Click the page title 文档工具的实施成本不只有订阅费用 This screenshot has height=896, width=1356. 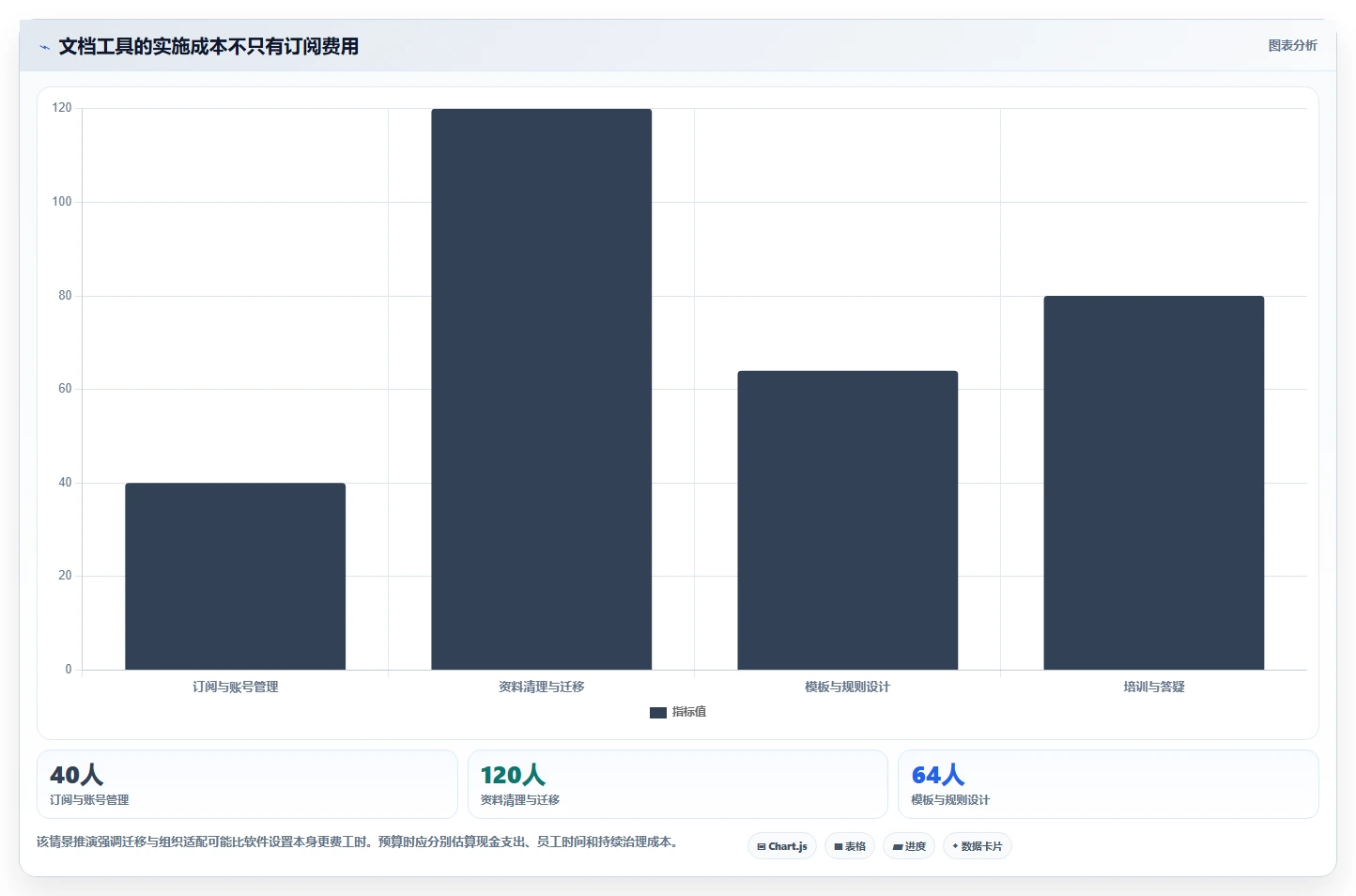208,46
